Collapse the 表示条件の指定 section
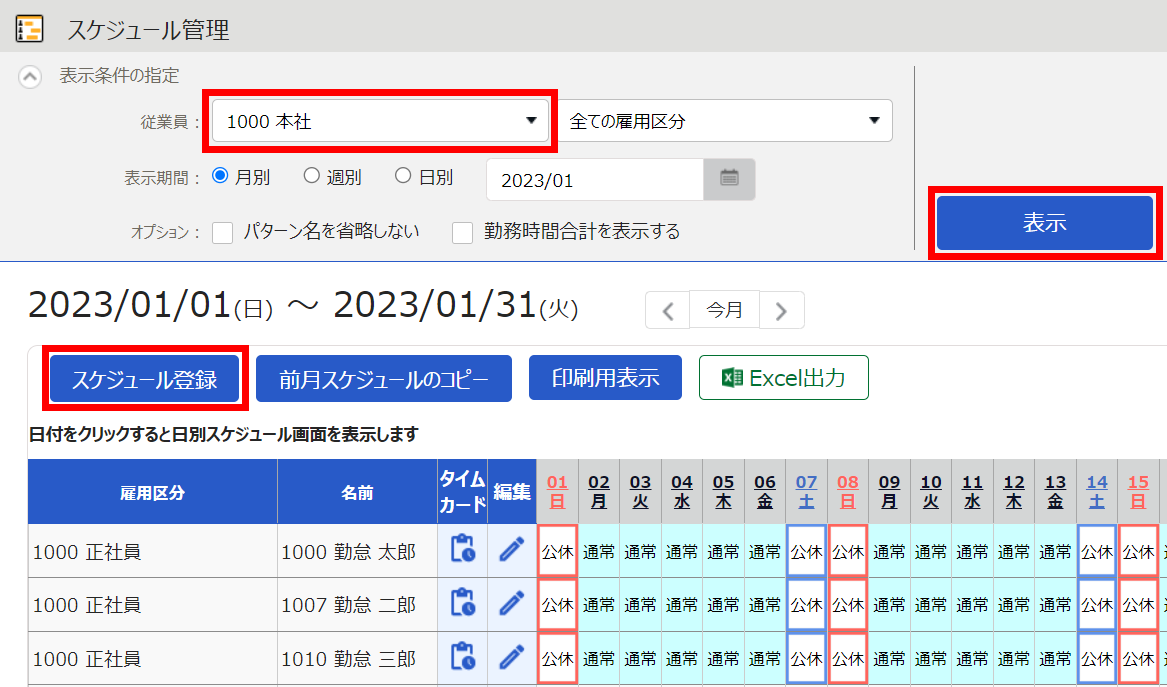 tap(30, 76)
